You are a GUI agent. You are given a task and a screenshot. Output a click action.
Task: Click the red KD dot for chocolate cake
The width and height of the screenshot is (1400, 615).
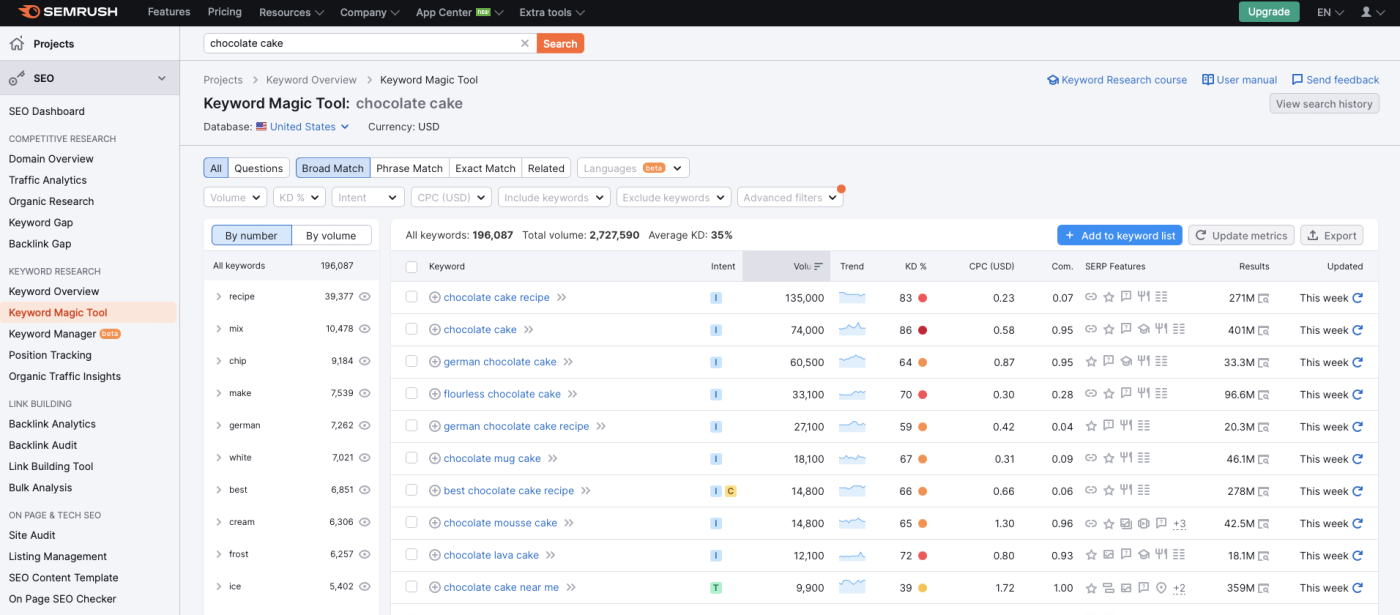click(x=922, y=330)
